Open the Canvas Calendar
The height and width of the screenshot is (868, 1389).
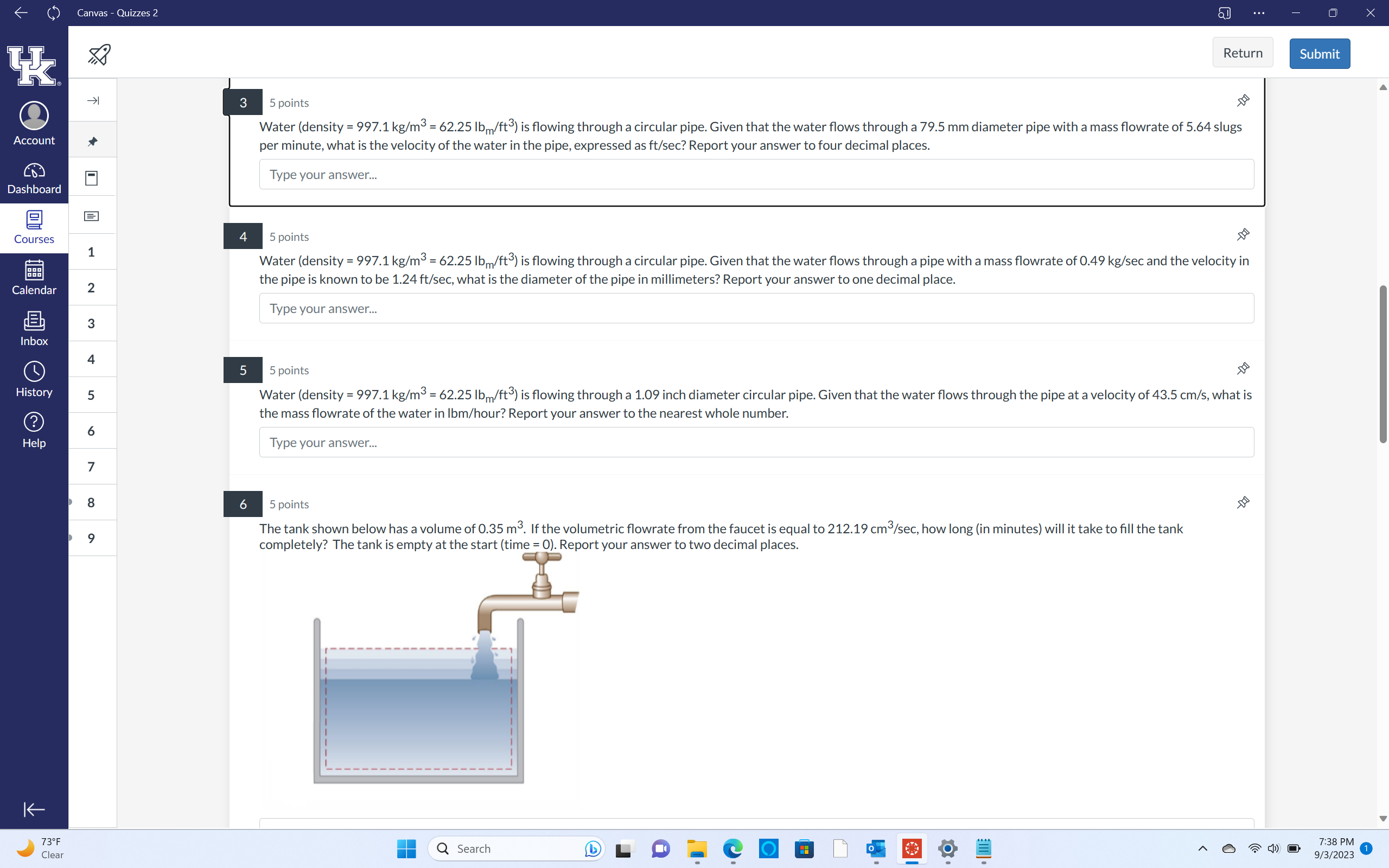tap(34, 278)
